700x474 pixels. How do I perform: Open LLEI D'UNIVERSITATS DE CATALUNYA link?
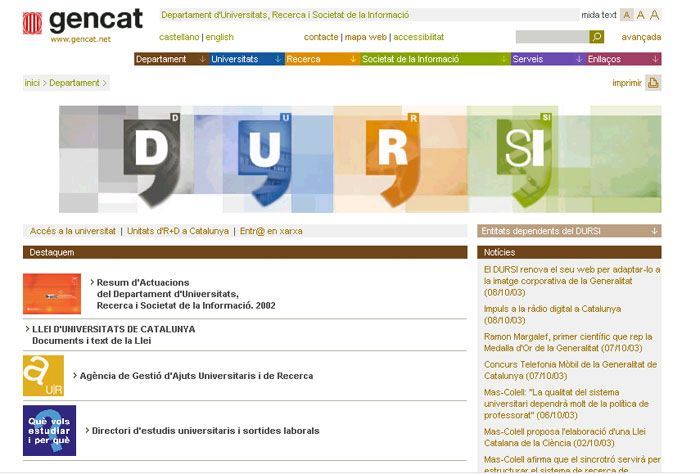pos(113,335)
